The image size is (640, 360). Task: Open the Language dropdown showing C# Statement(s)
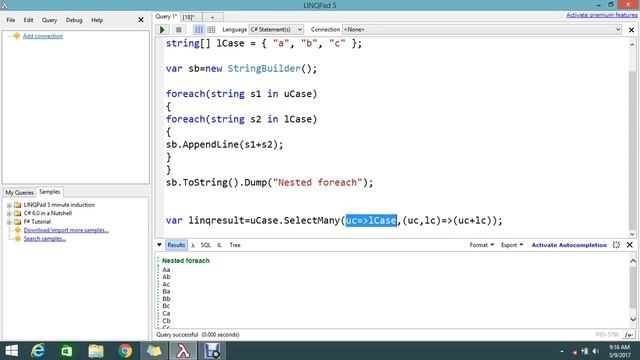click(x=276, y=29)
